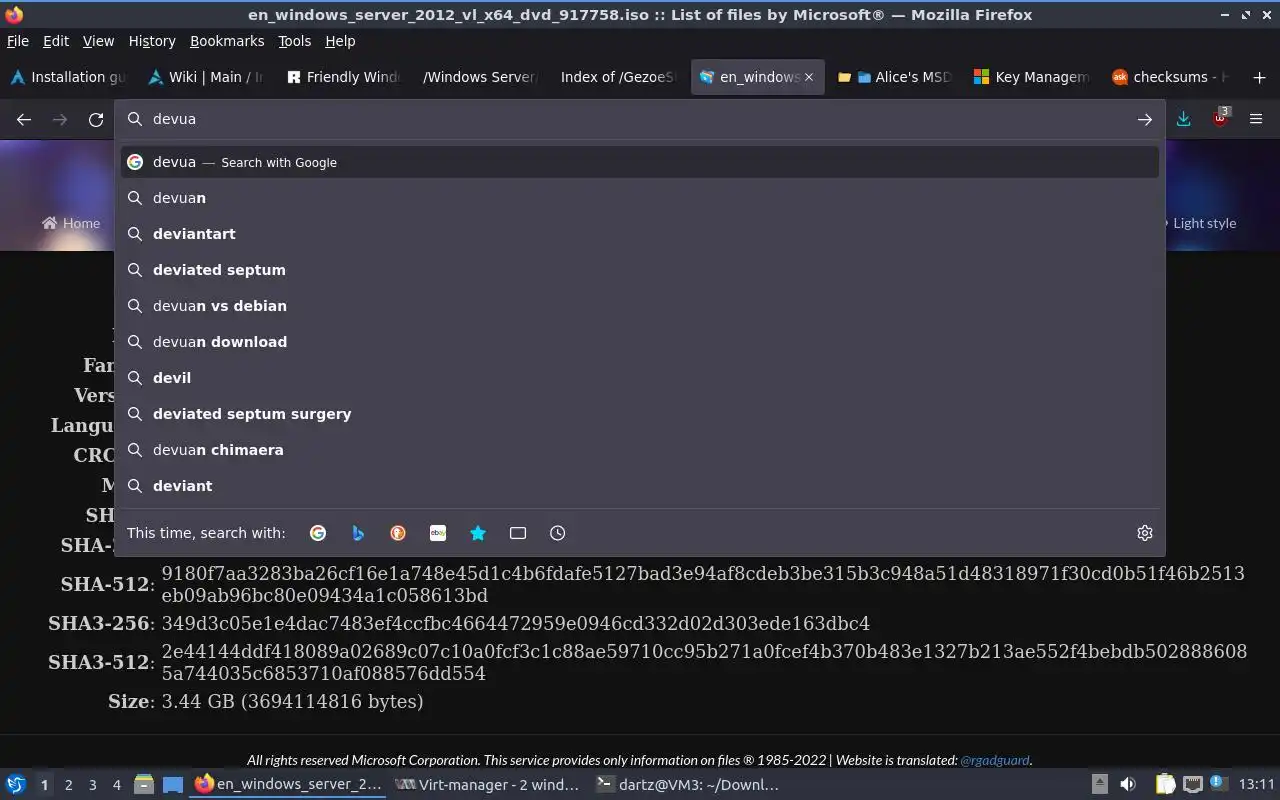Viewport: 1280px width, 800px height.
Task: Pick the 'devil' suggestion
Action: (x=640, y=378)
